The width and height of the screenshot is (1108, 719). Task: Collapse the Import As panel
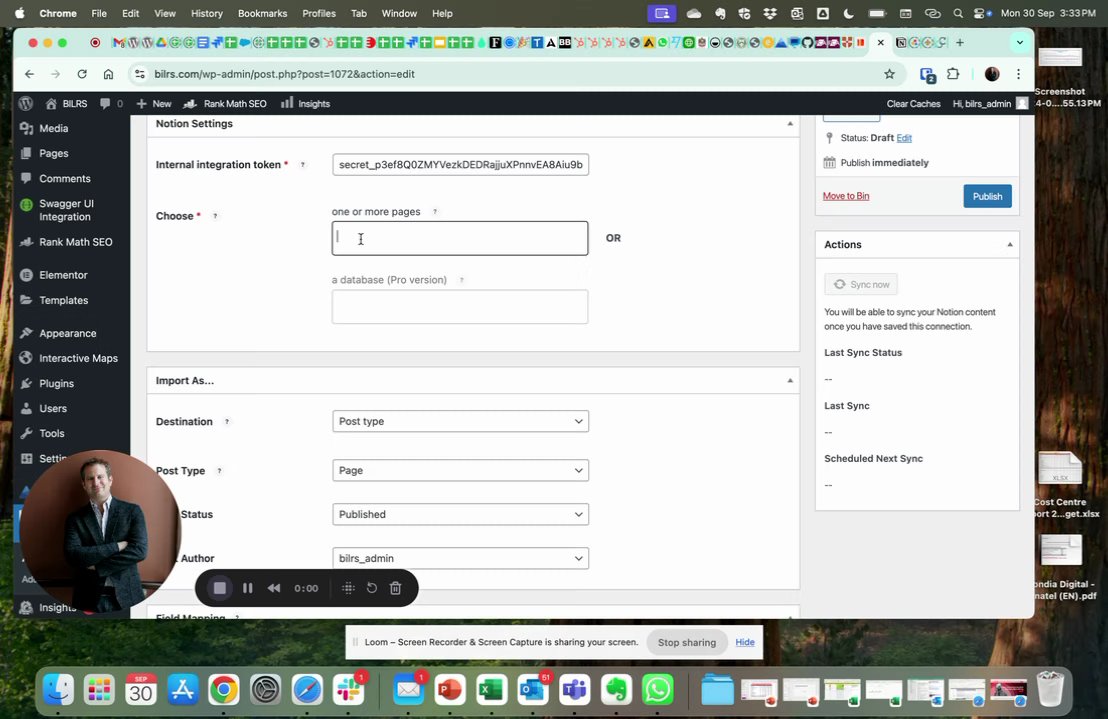point(790,381)
